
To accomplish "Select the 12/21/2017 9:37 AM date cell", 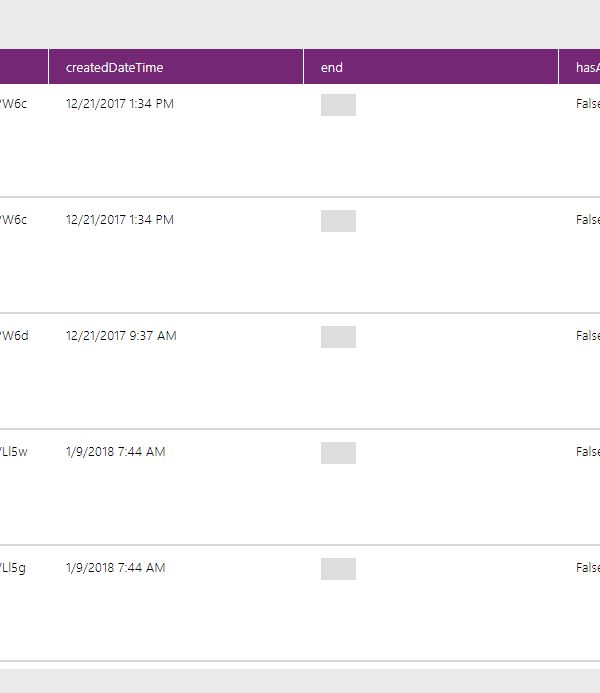I will (x=120, y=336).
